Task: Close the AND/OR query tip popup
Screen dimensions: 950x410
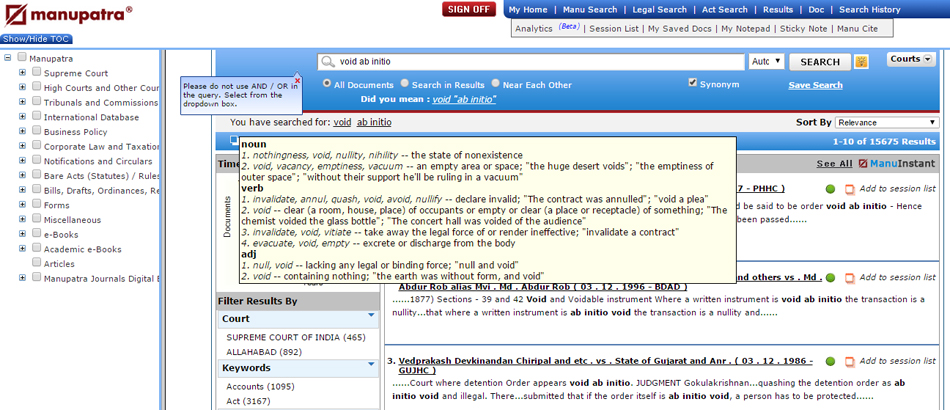Action: 297,81
